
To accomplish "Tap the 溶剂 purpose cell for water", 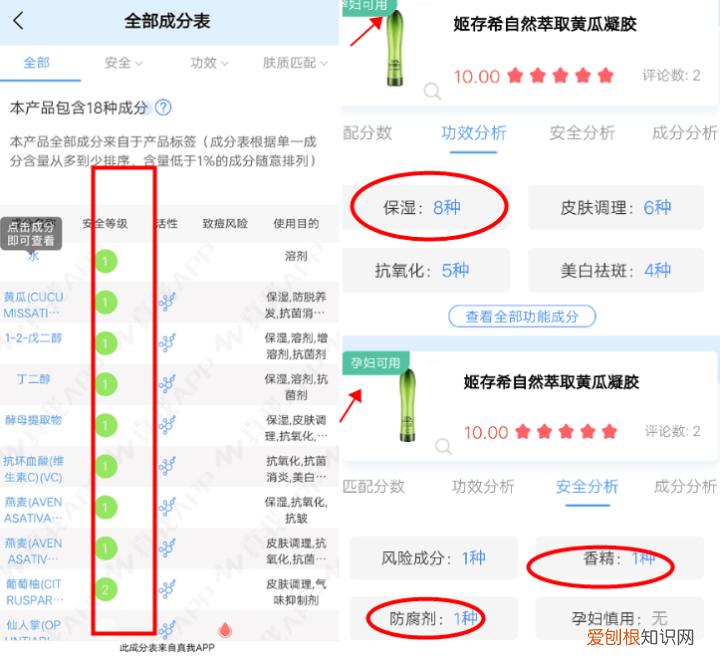I will click(x=296, y=256).
